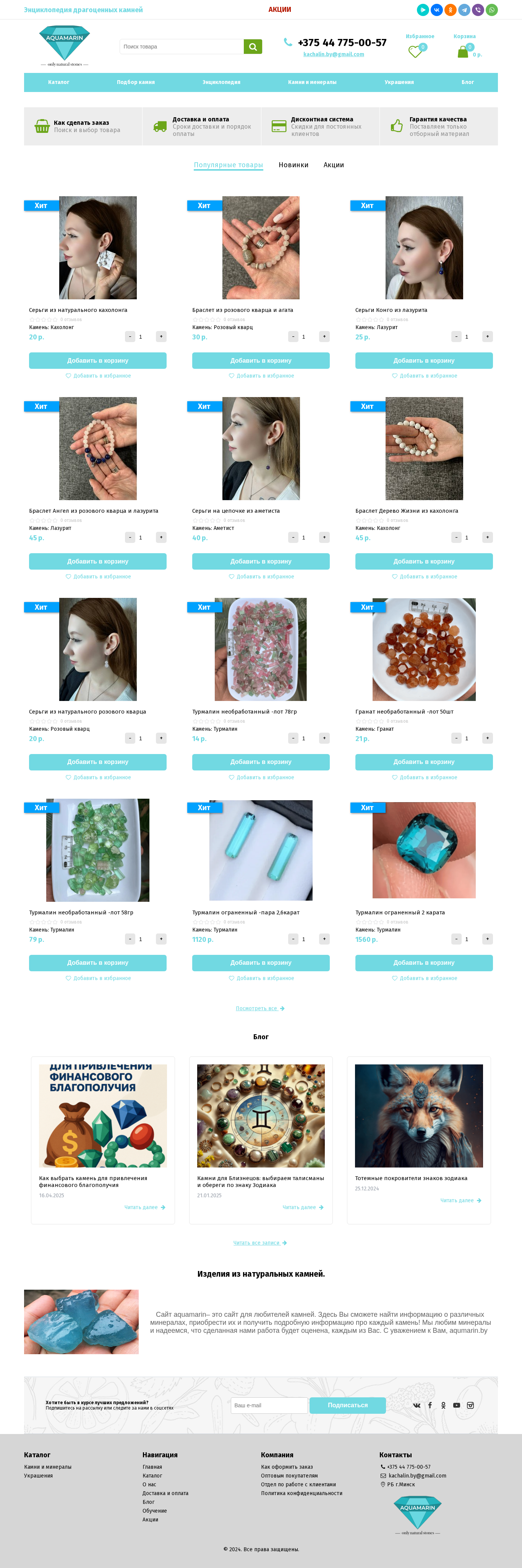The height and width of the screenshot is (1568, 522).
Task: Add Серьги Конго из лазурита to cart
Action: (424, 360)
